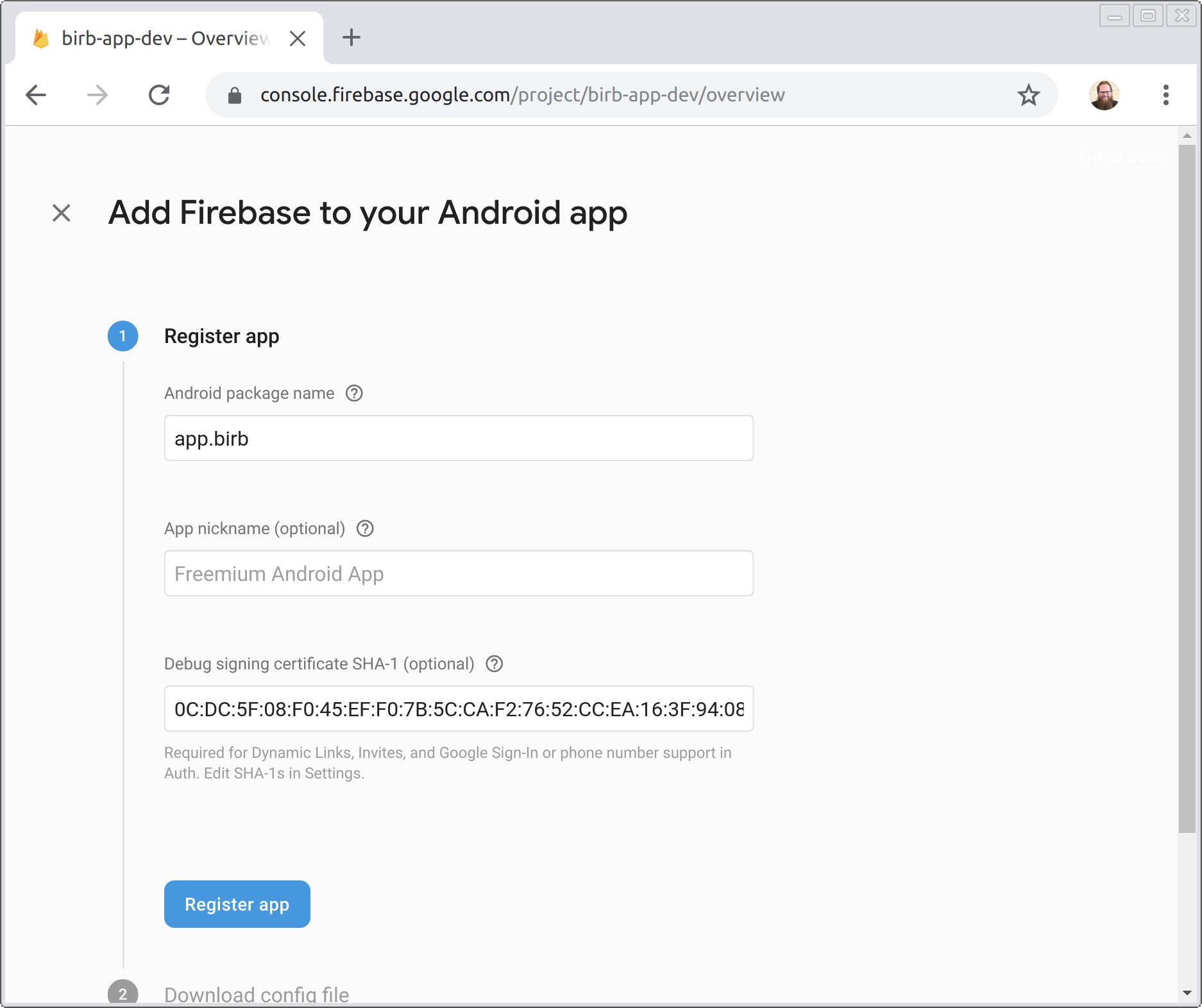Click the site security lock icon

click(x=234, y=94)
